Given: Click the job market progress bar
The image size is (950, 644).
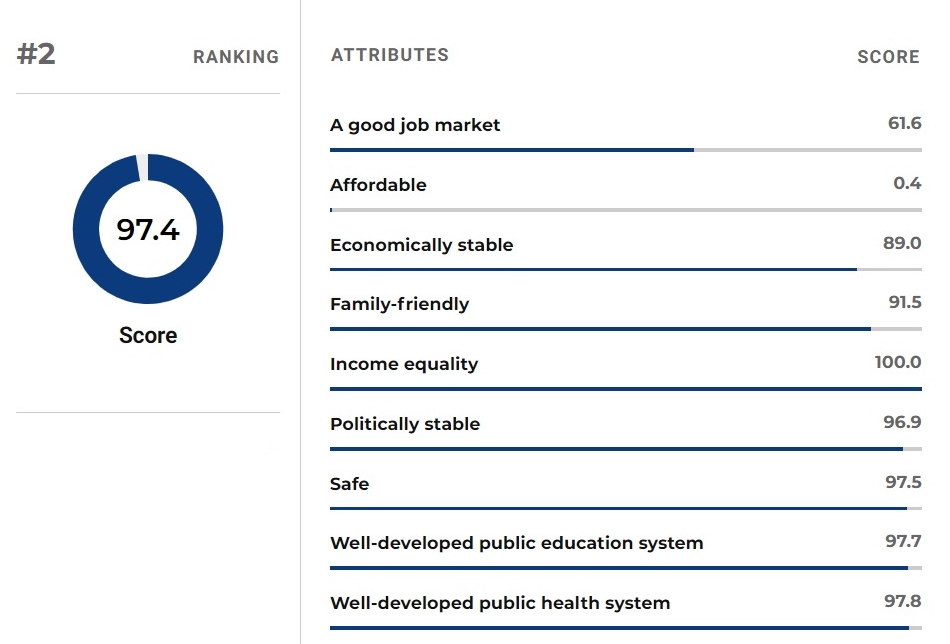Looking at the screenshot, I should click(626, 150).
